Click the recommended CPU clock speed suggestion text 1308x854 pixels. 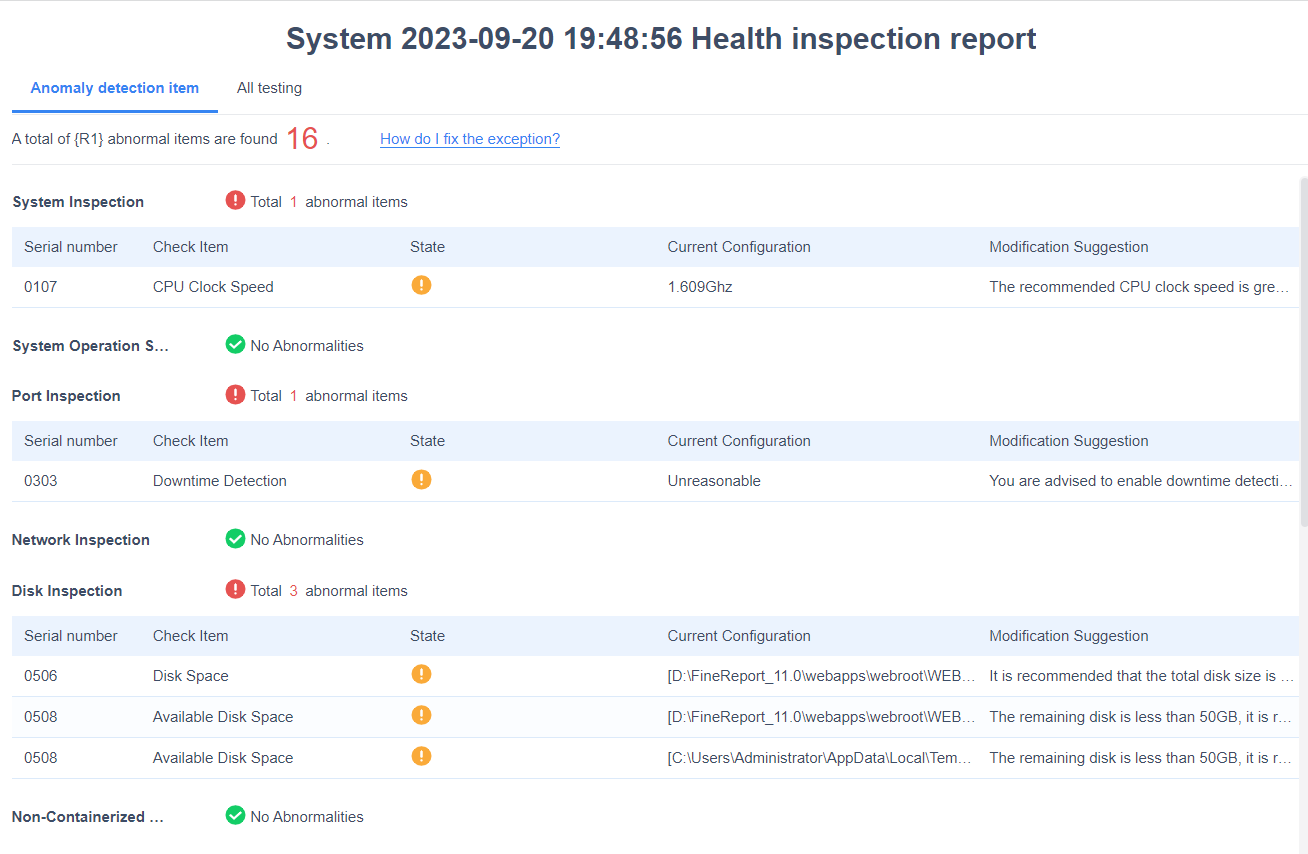point(1139,287)
